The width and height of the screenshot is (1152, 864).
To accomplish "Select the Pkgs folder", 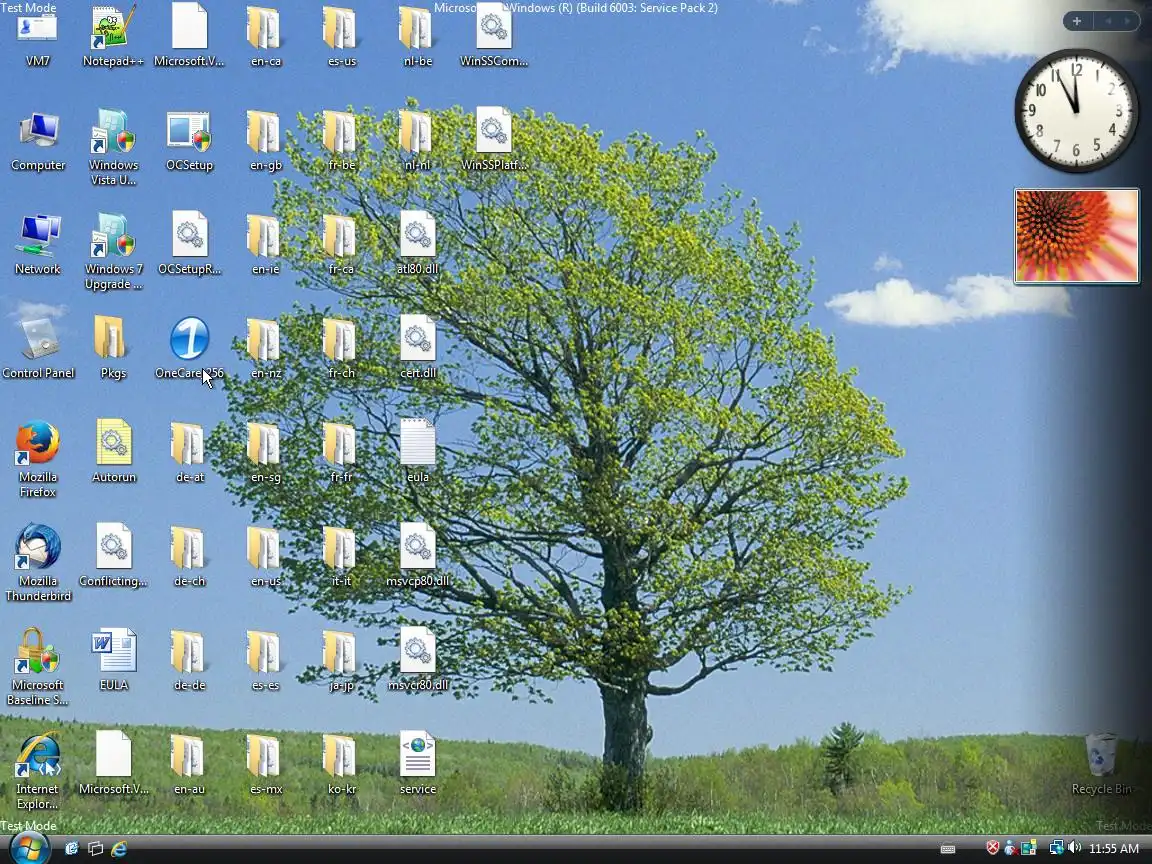I will tap(113, 349).
